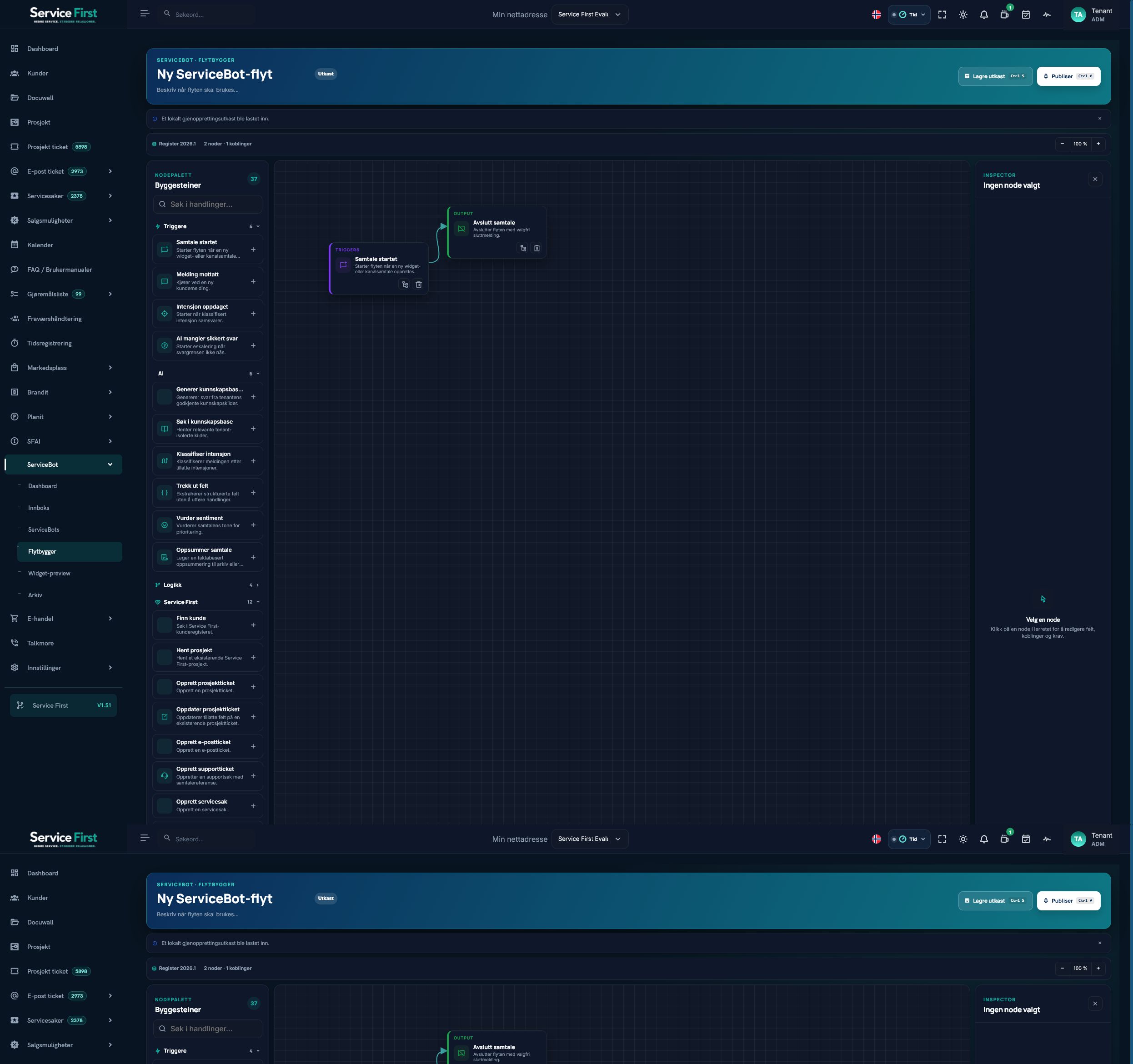
Task: Delete the Samtale startet canvas node
Action: pos(418,284)
